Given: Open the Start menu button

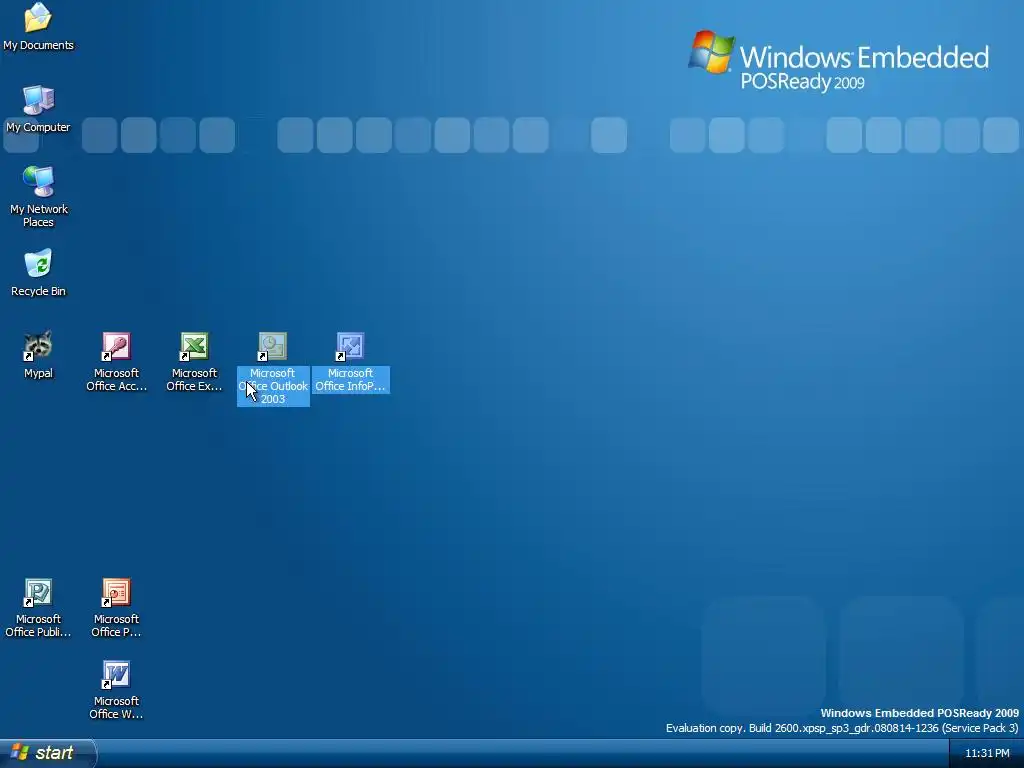Looking at the screenshot, I should point(48,753).
